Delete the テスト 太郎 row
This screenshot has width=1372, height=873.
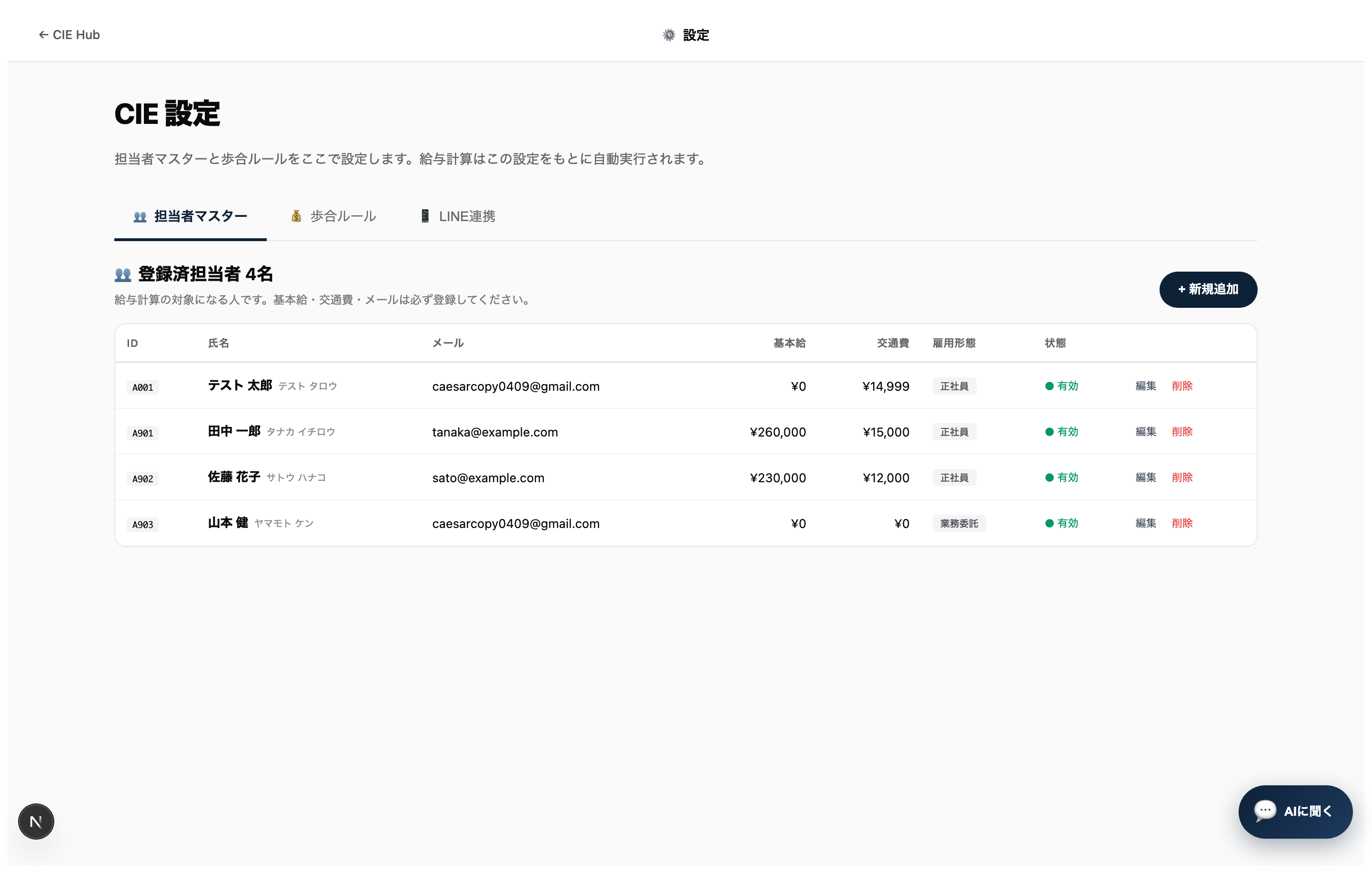coord(1182,386)
